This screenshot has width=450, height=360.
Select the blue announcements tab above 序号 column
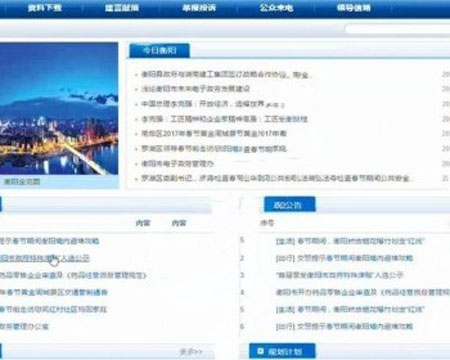point(289,205)
